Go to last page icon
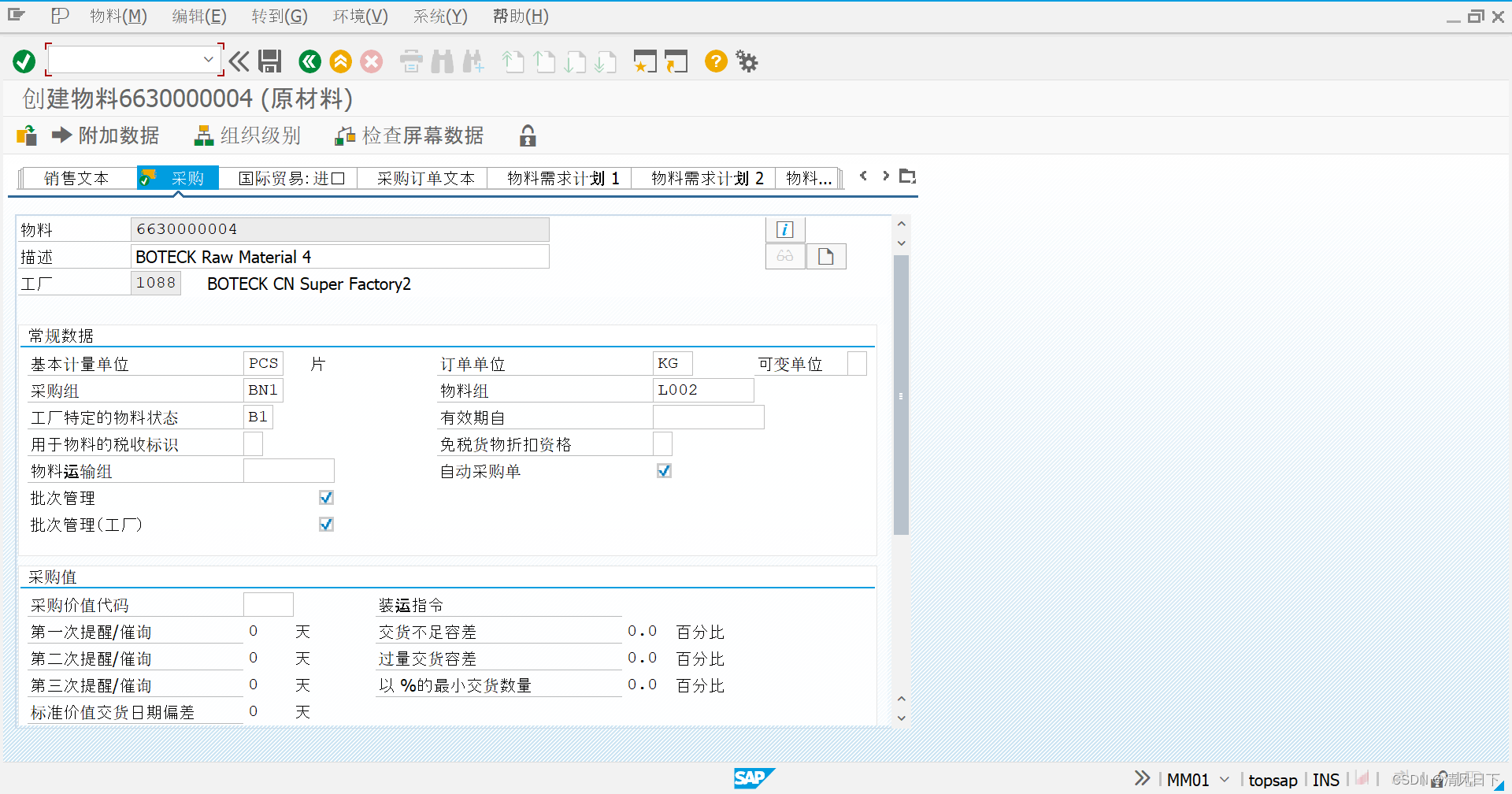This screenshot has width=1512, height=794. tap(606, 61)
